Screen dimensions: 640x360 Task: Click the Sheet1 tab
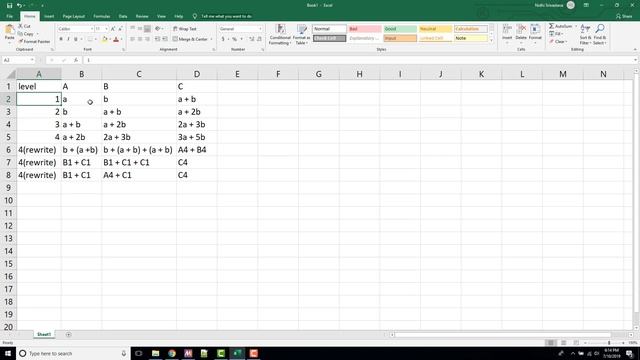pos(44,335)
